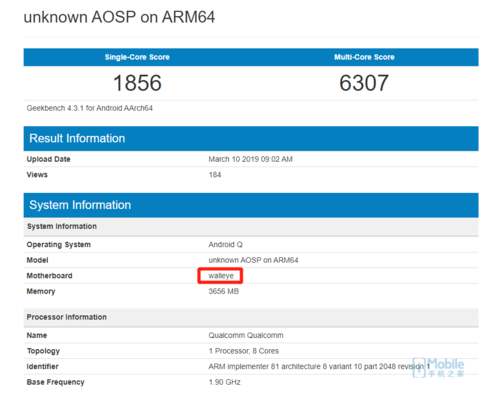Click the Geekbench 4.3.1 for Android AArch64 text
Image resolution: width=500 pixels, height=397 pixels.
(90, 108)
